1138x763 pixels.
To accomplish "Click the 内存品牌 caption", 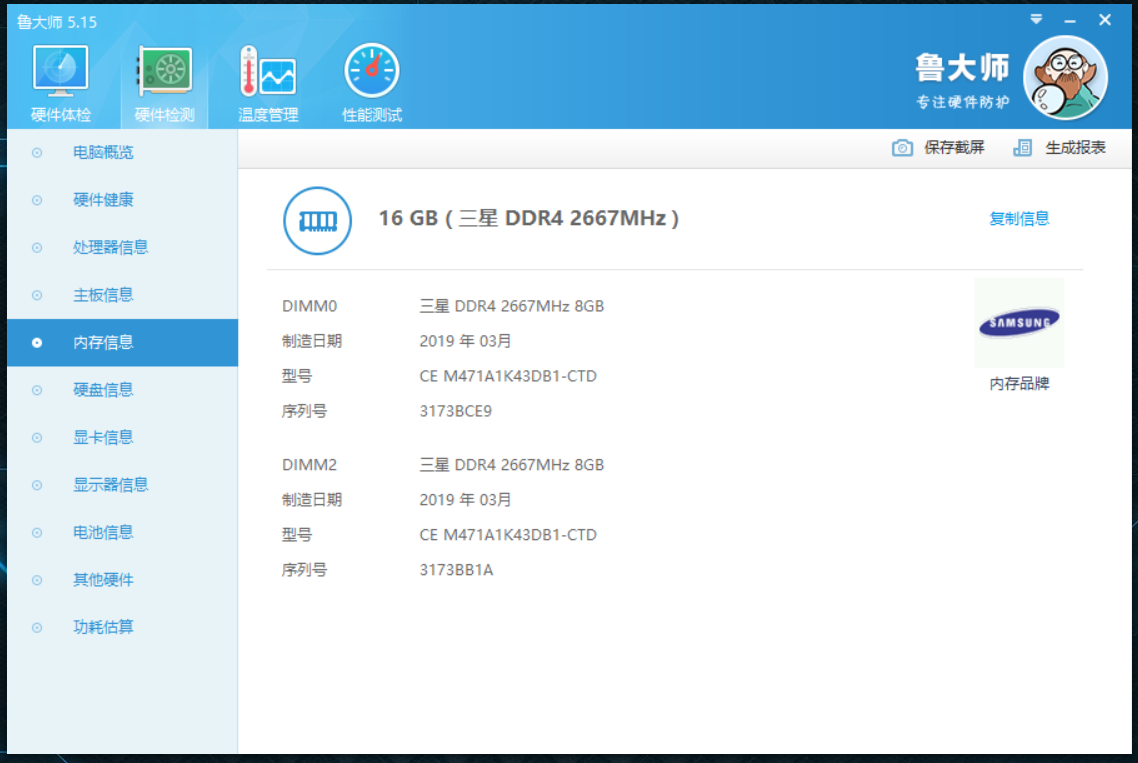I will 1019,384.
